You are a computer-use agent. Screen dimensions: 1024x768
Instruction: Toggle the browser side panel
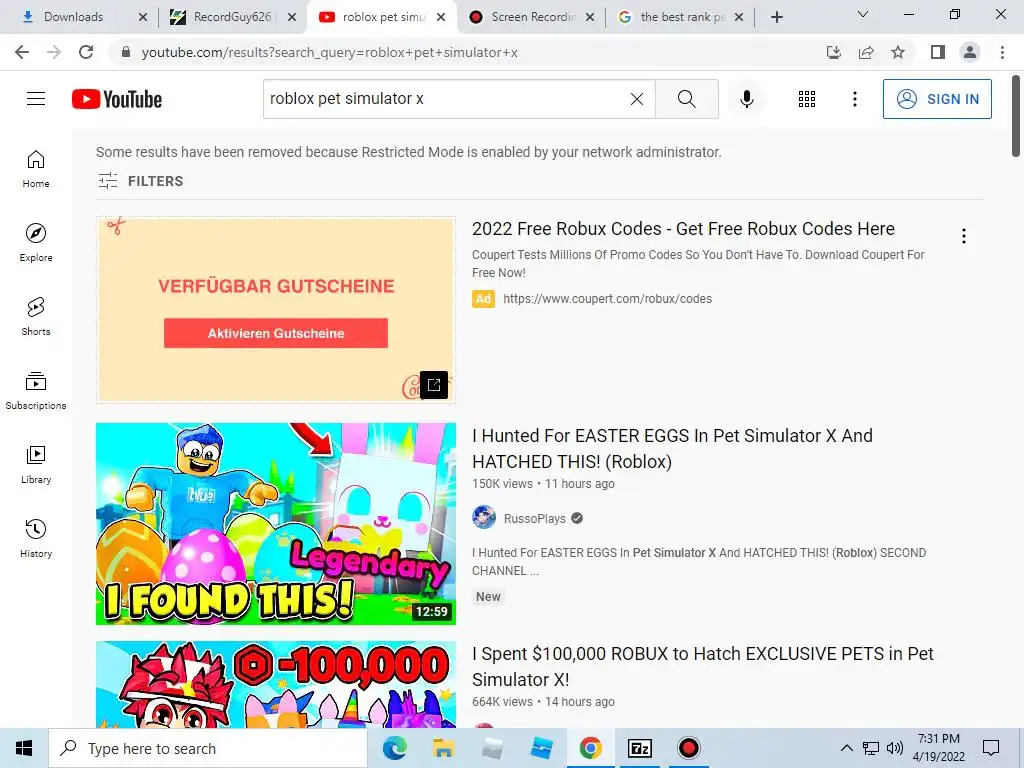[x=938, y=52]
